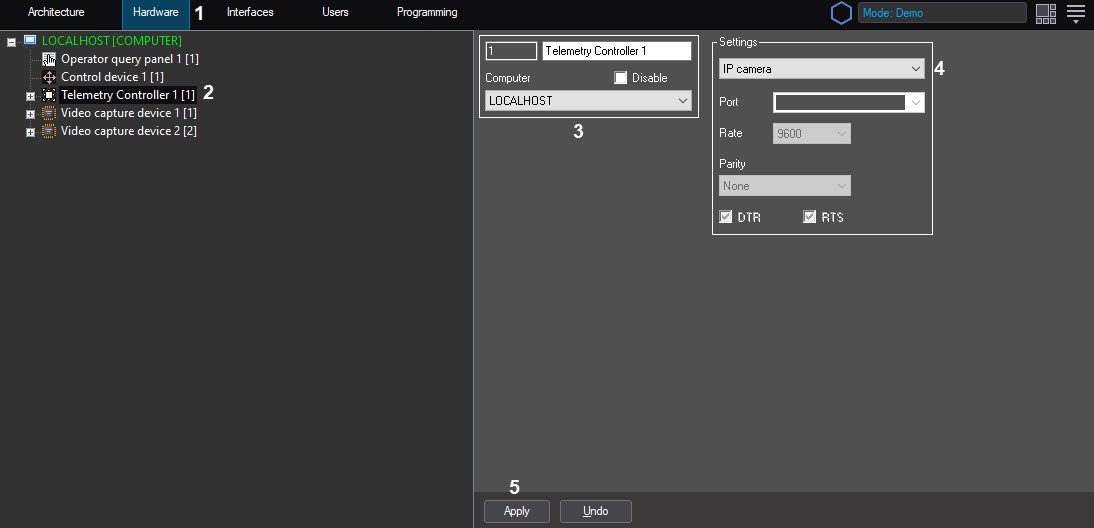Click the Operator query panel icon
The height and width of the screenshot is (528, 1094).
[x=49, y=59]
